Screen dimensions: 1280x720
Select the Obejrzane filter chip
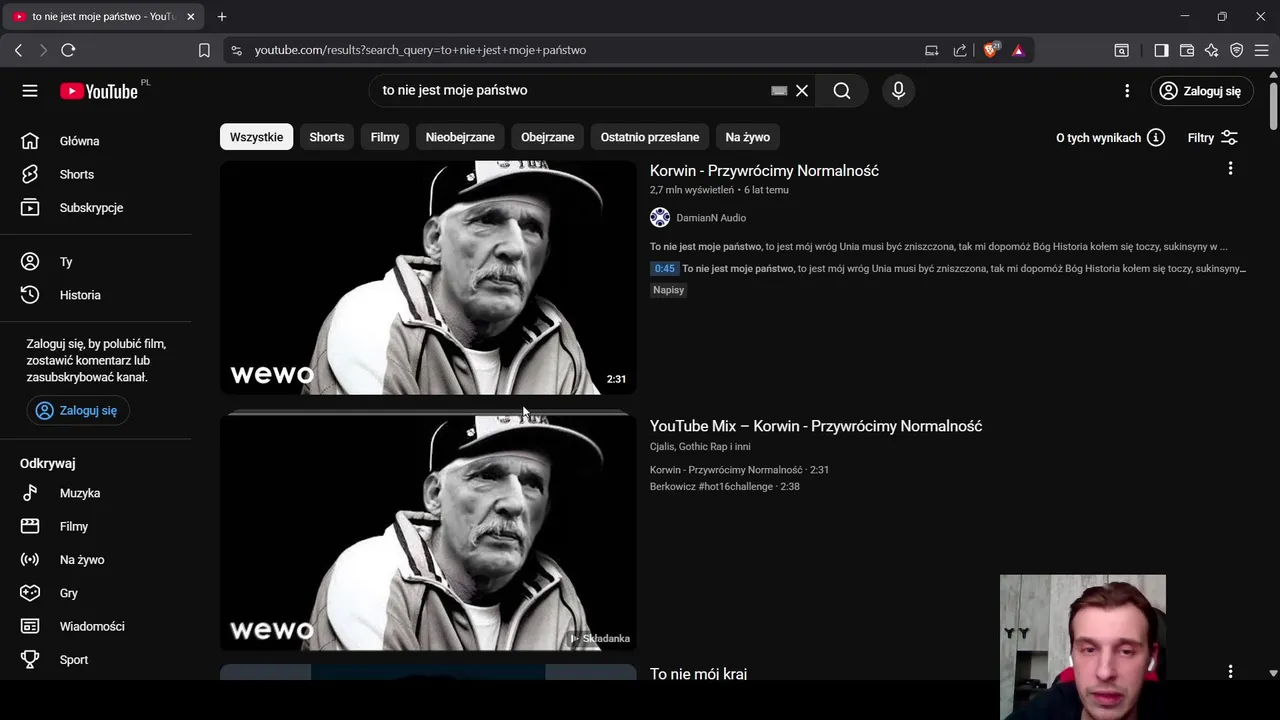[548, 137]
